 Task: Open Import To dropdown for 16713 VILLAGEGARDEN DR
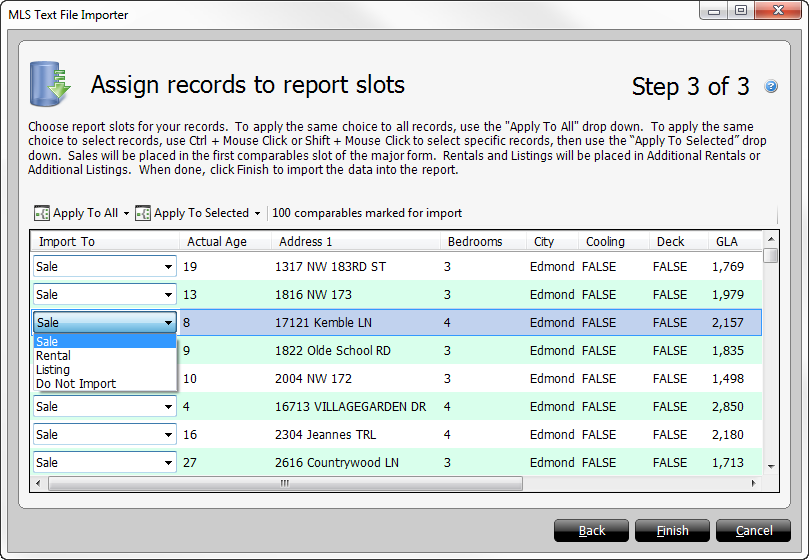pos(167,407)
